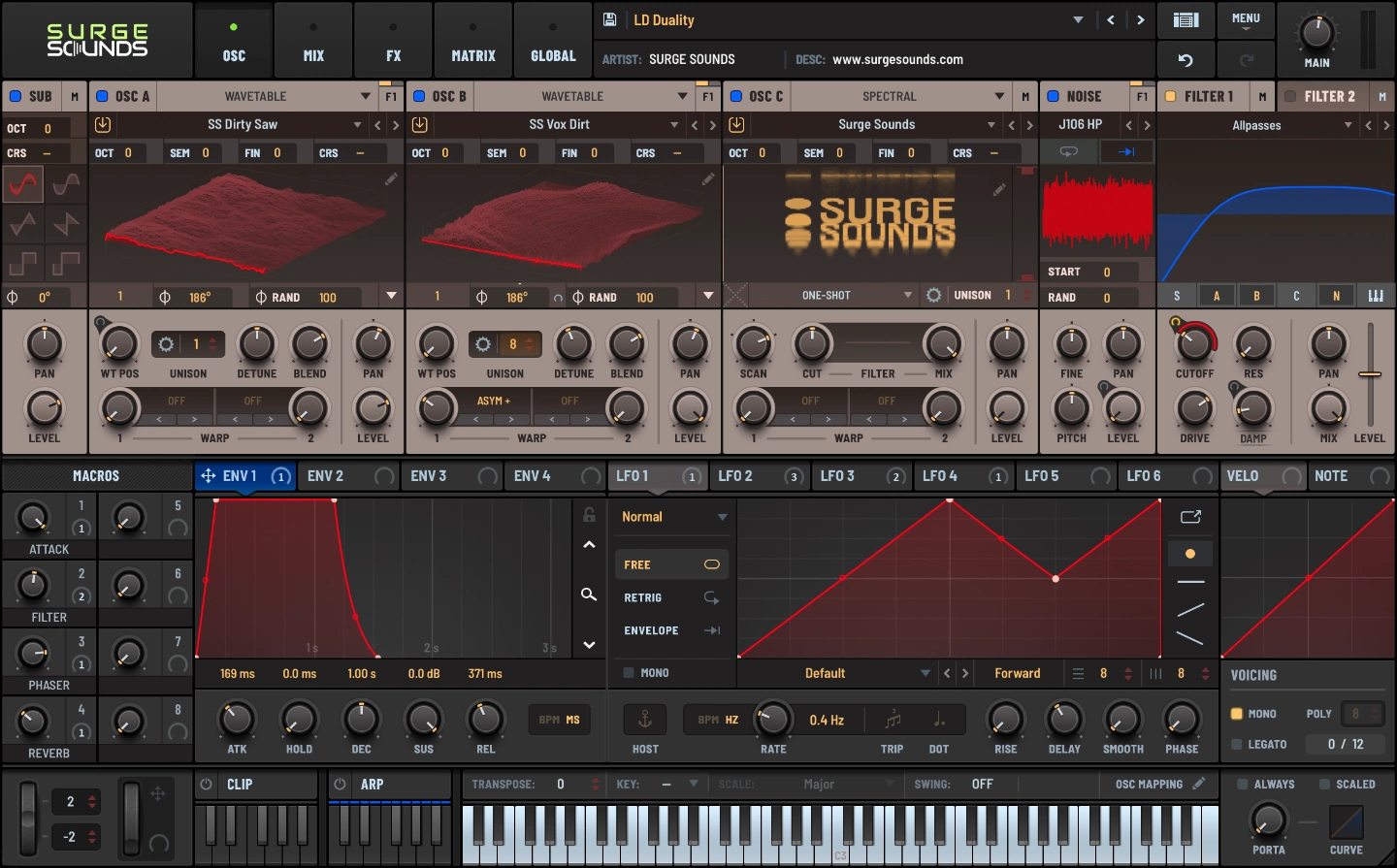Switch to the MATRIX tab
The image size is (1397, 868).
[x=473, y=40]
